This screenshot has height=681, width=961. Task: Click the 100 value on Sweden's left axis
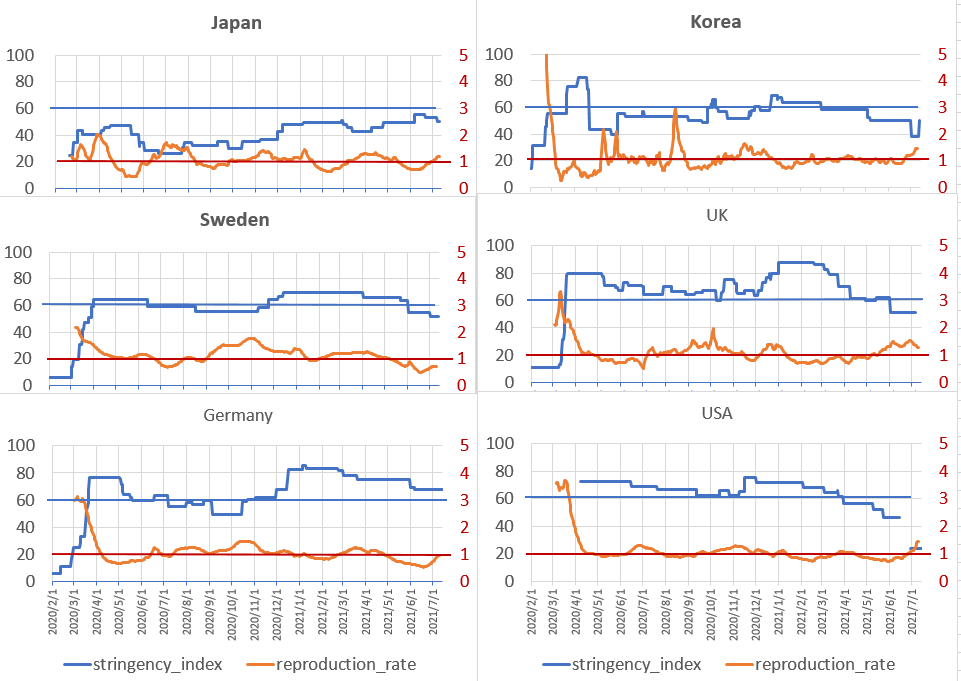tap(20, 251)
